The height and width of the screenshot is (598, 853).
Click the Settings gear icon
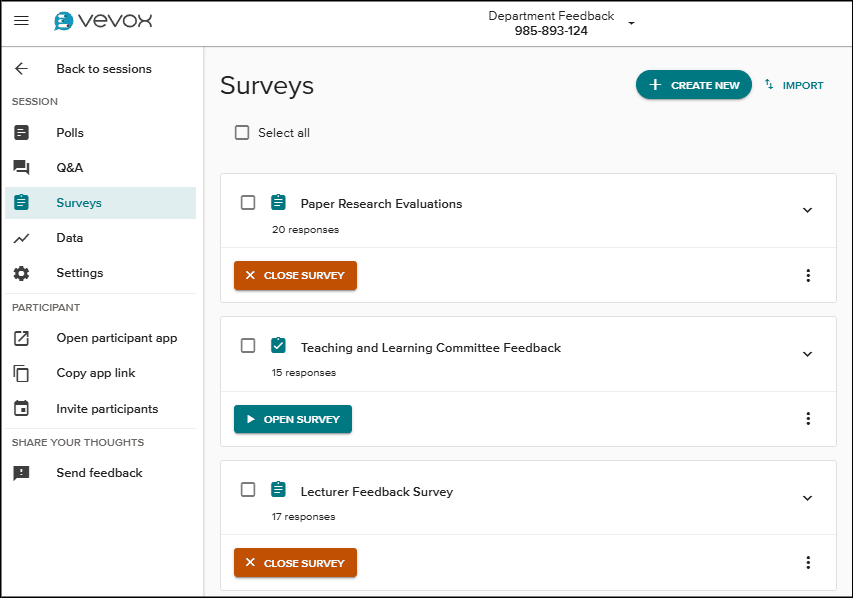pos(21,272)
